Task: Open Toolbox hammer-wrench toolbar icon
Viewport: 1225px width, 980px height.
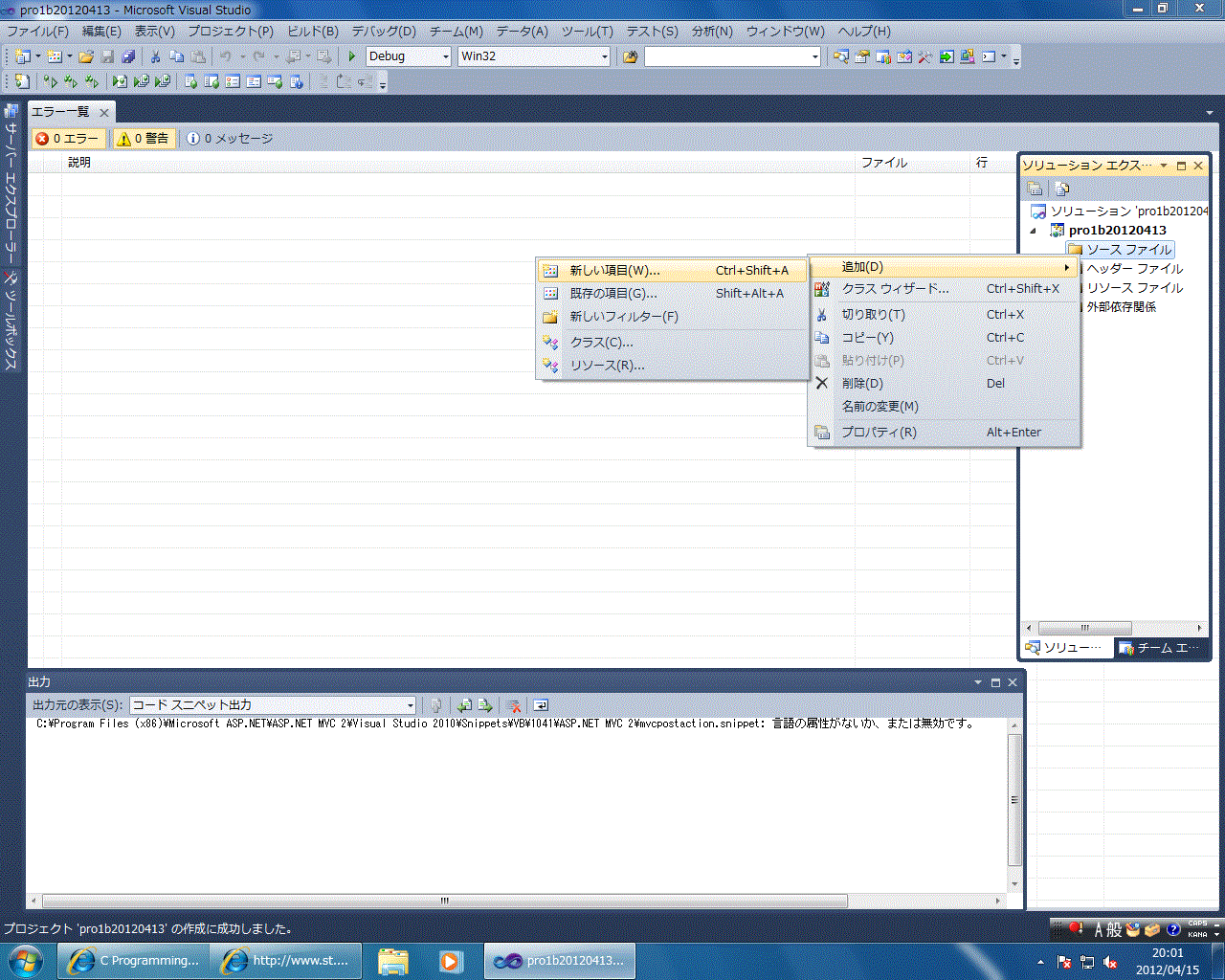Action: 925,56
